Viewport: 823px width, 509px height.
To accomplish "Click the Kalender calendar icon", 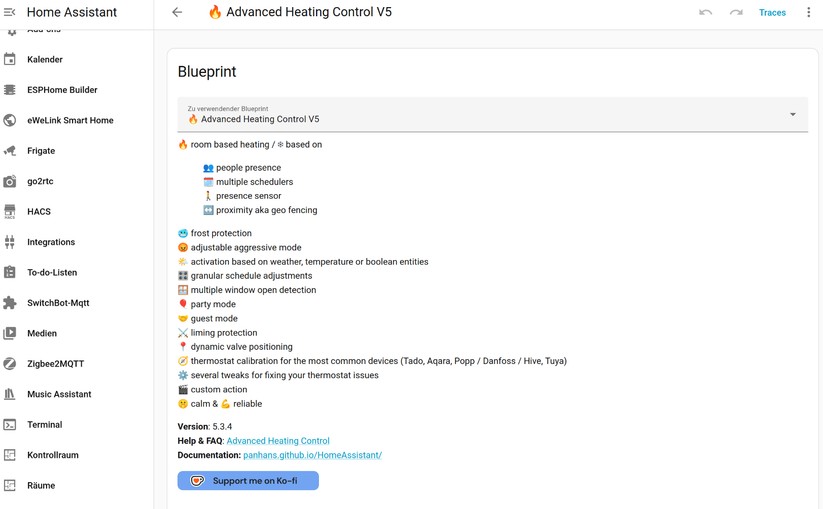I will point(9,59).
